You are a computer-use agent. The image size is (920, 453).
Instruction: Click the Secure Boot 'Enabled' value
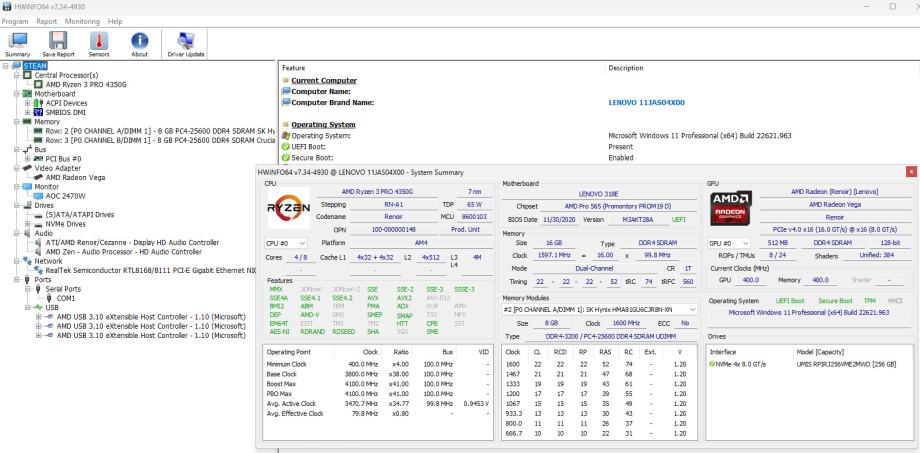coord(621,158)
